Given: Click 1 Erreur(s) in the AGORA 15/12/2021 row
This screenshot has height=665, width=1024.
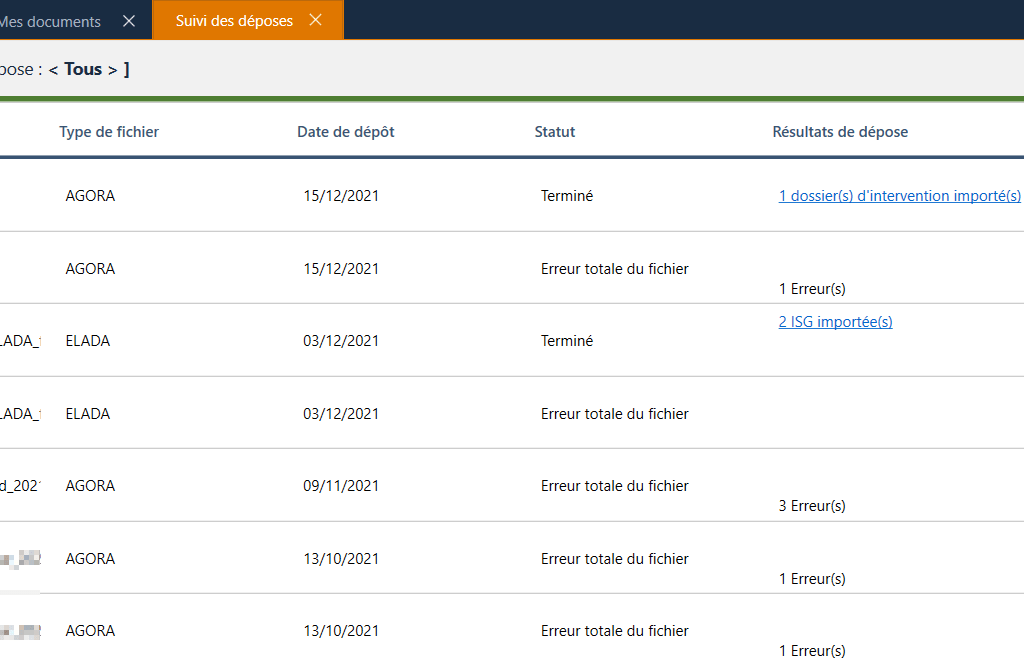Looking at the screenshot, I should coord(812,289).
